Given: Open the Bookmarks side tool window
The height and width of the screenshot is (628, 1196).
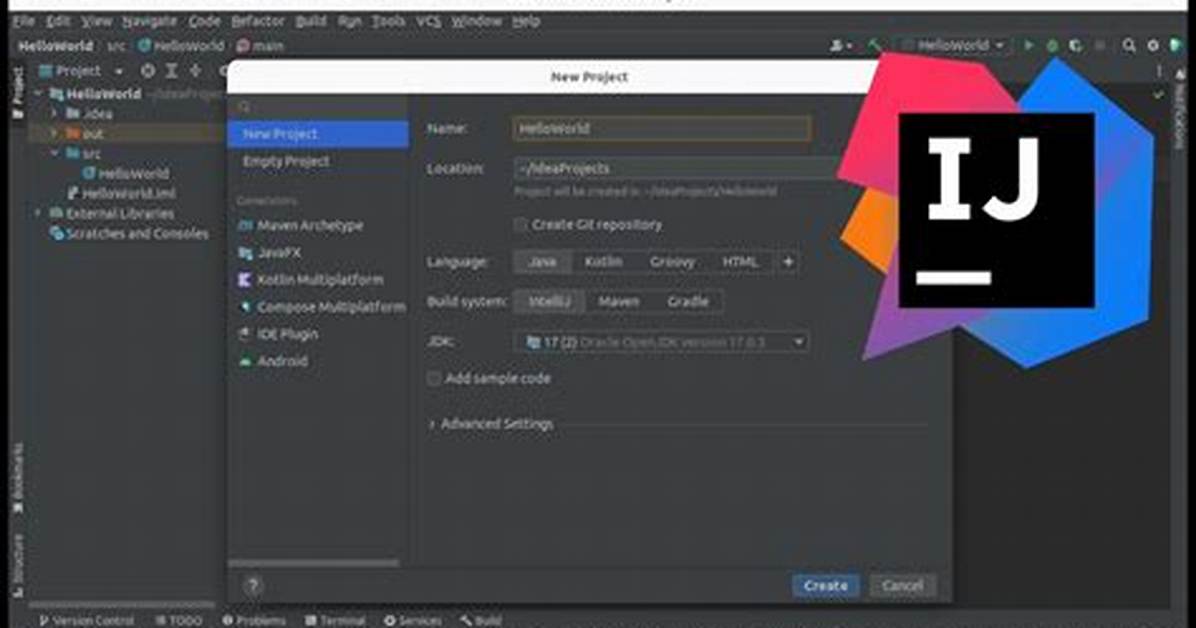Looking at the screenshot, I should click(x=18, y=478).
